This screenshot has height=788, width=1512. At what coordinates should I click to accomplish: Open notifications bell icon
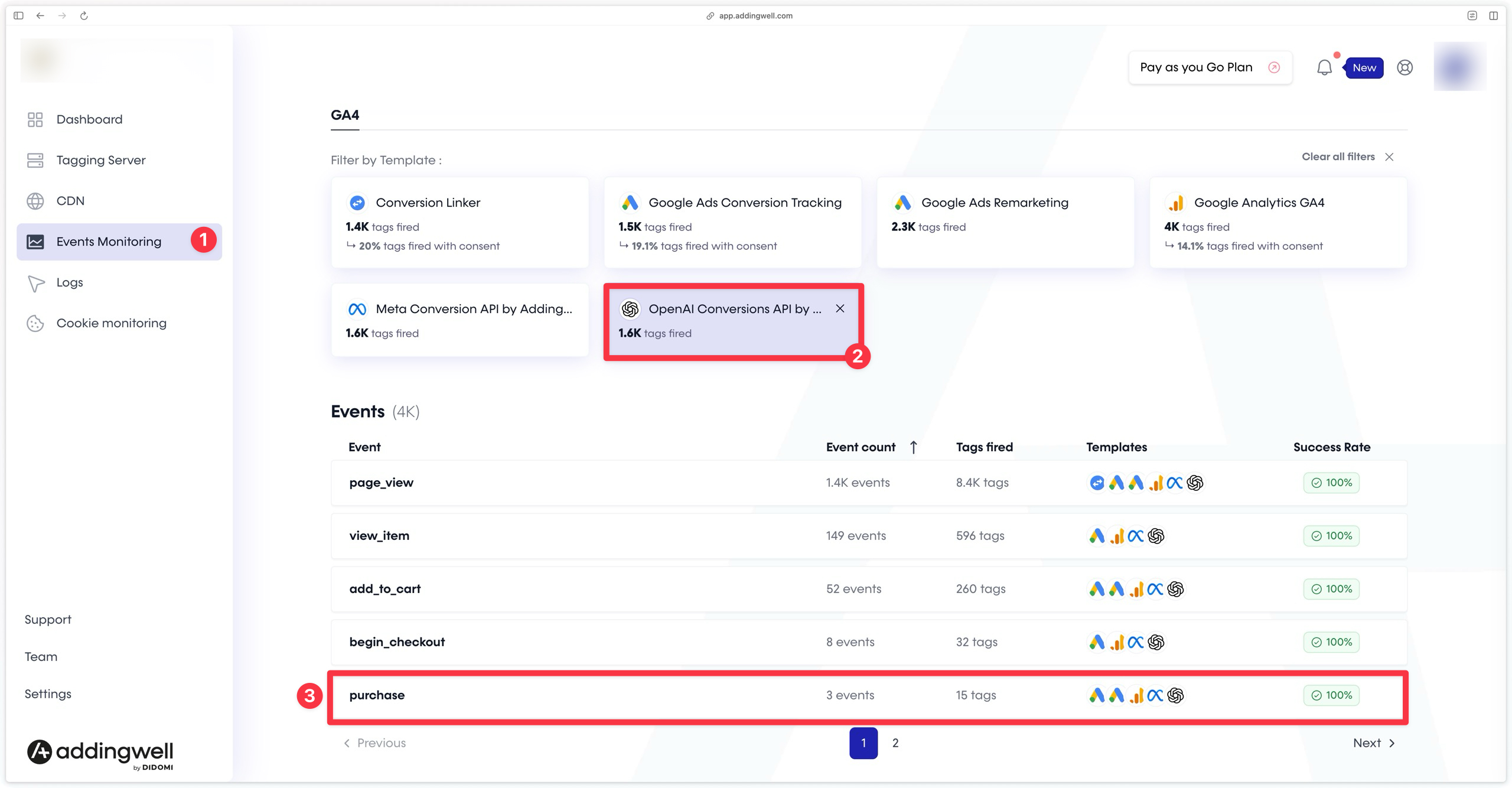pyautogui.click(x=1324, y=67)
